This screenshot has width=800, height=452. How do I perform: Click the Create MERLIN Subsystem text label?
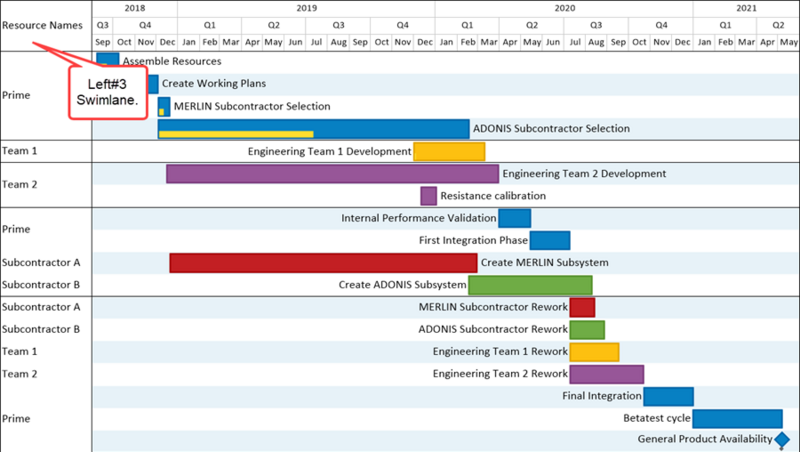[544, 263]
